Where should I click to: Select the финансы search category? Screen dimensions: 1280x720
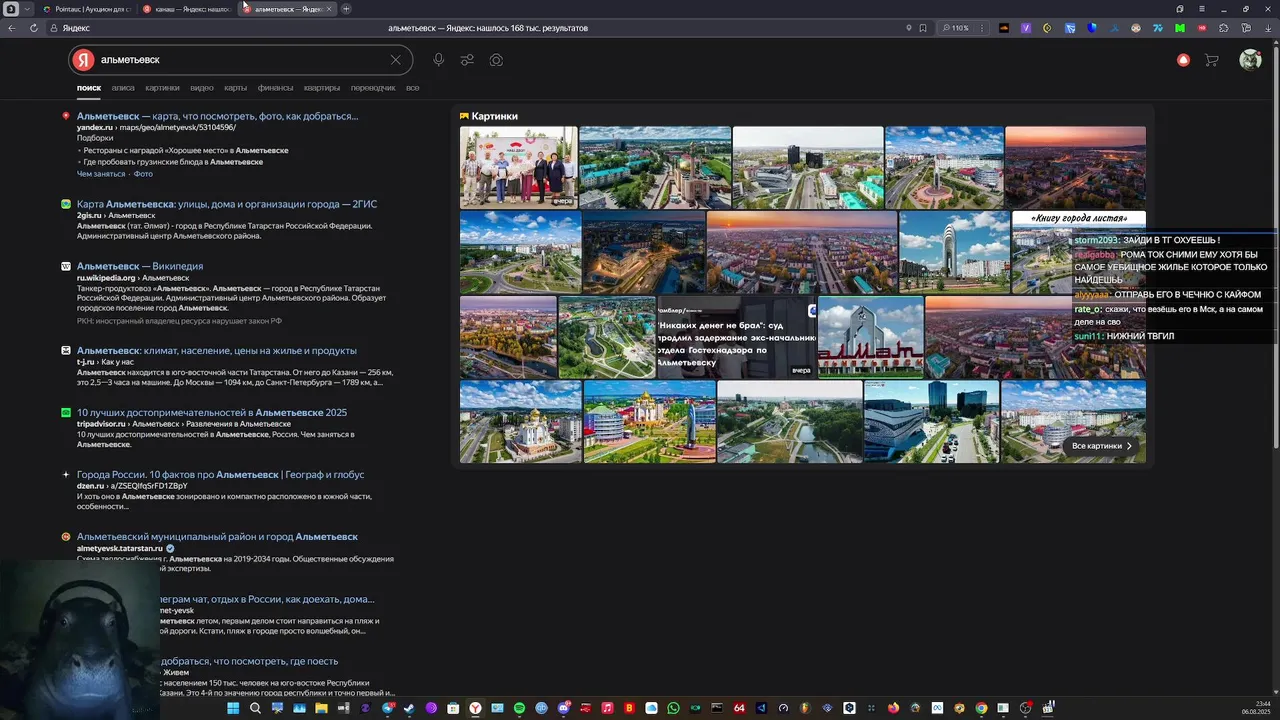[x=275, y=88]
